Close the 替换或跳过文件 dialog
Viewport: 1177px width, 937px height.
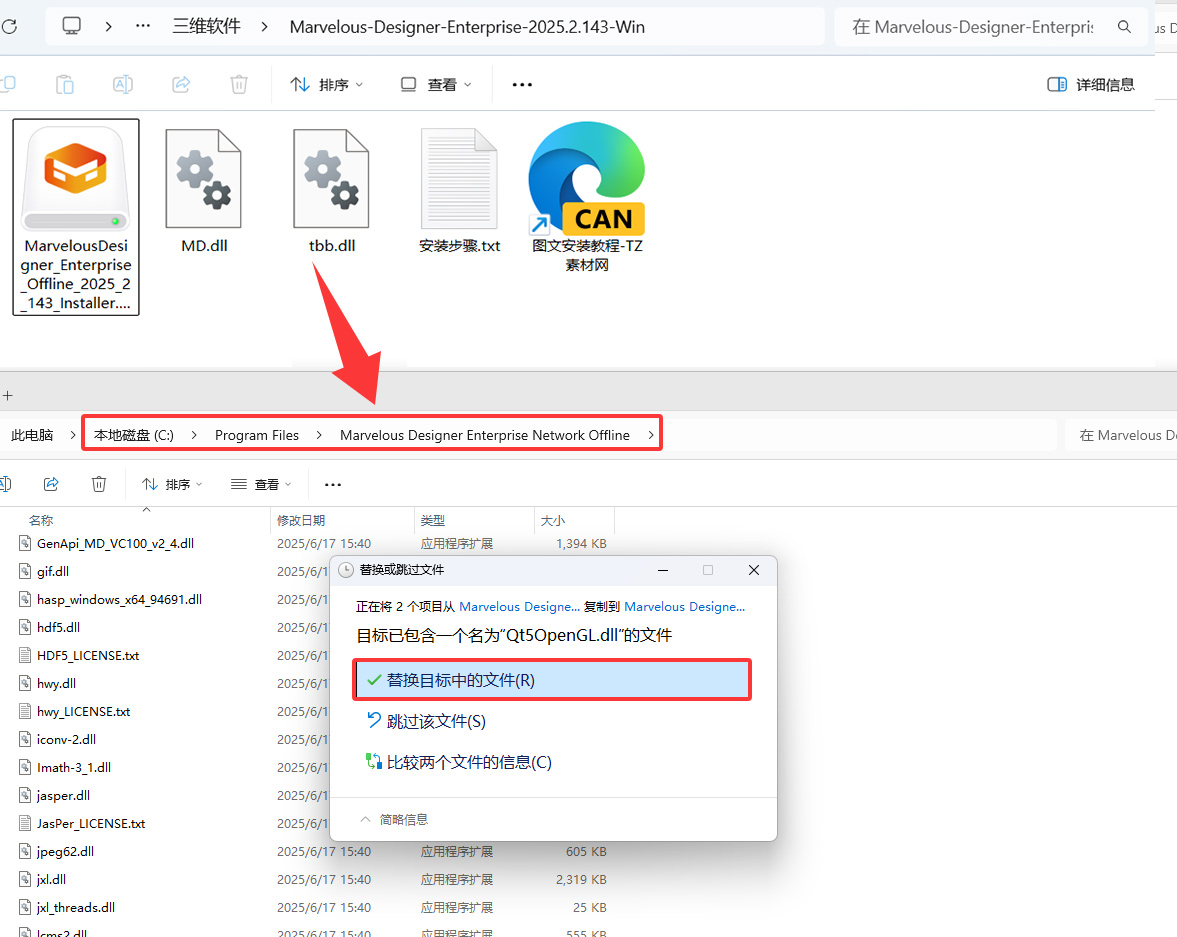point(754,570)
